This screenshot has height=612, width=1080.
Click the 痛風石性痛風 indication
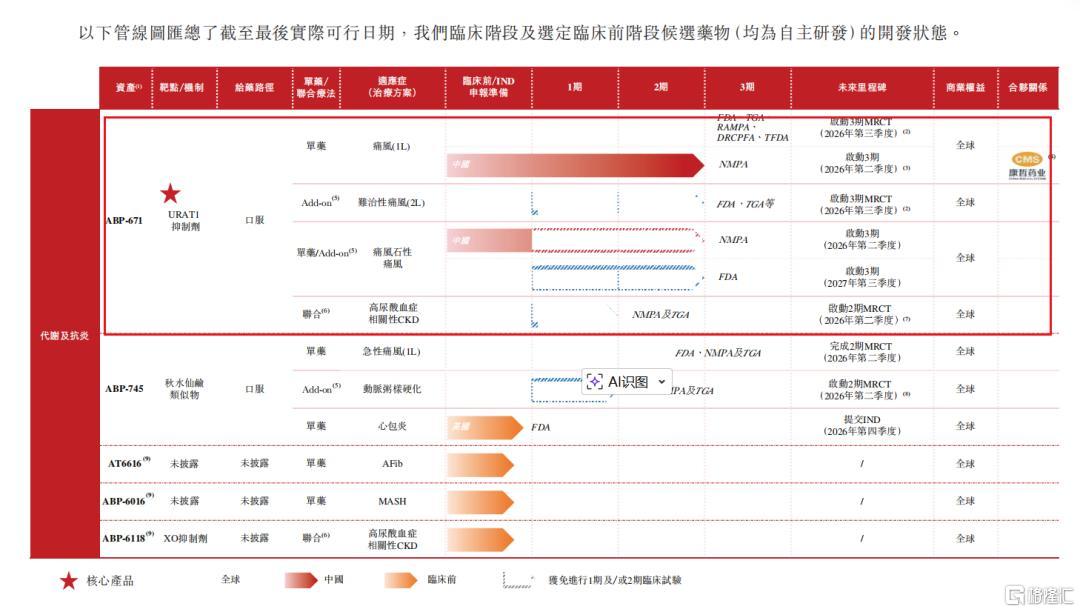click(392, 257)
